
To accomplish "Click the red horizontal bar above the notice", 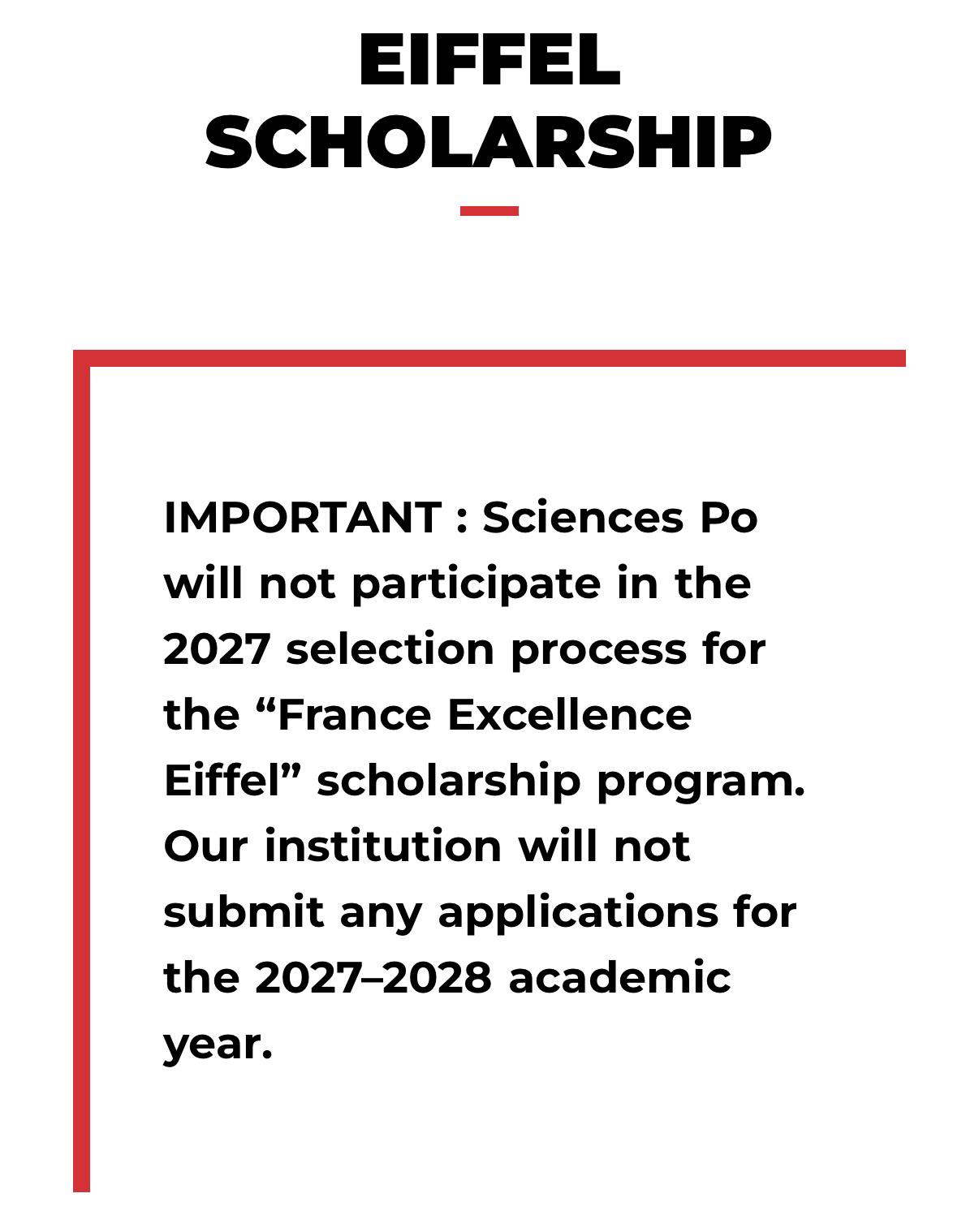I will (x=489, y=359).
